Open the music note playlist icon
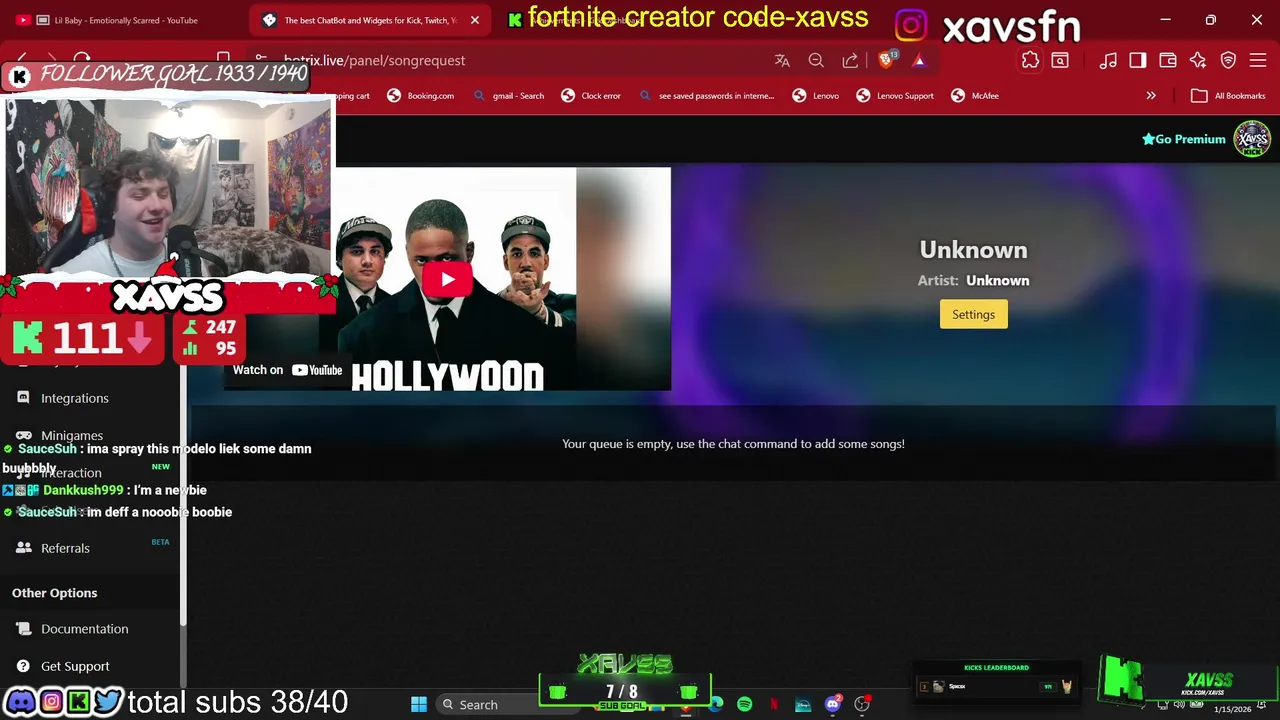This screenshot has height=720, width=1280. click(1108, 60)
